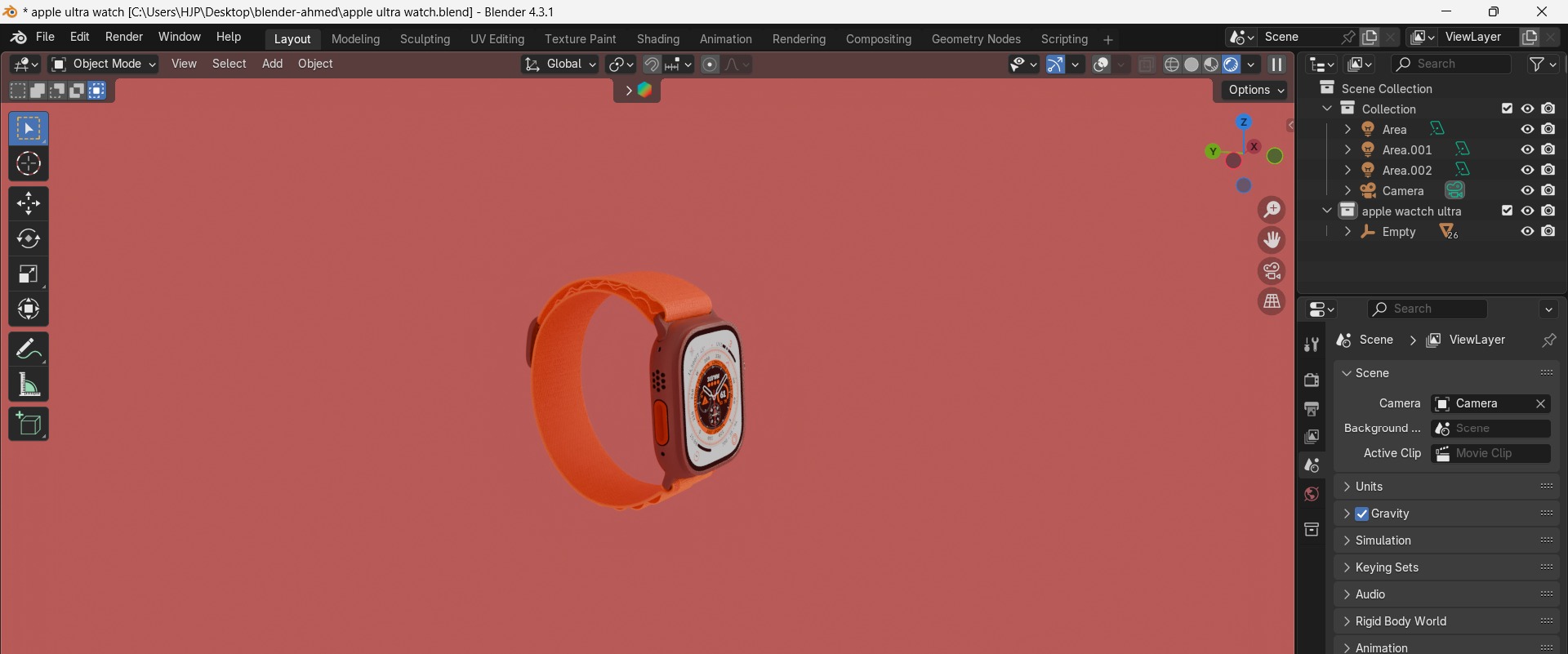
Task: Uncheck apple wactch ultra collection checkbox
Action: tap(1507, 211)
